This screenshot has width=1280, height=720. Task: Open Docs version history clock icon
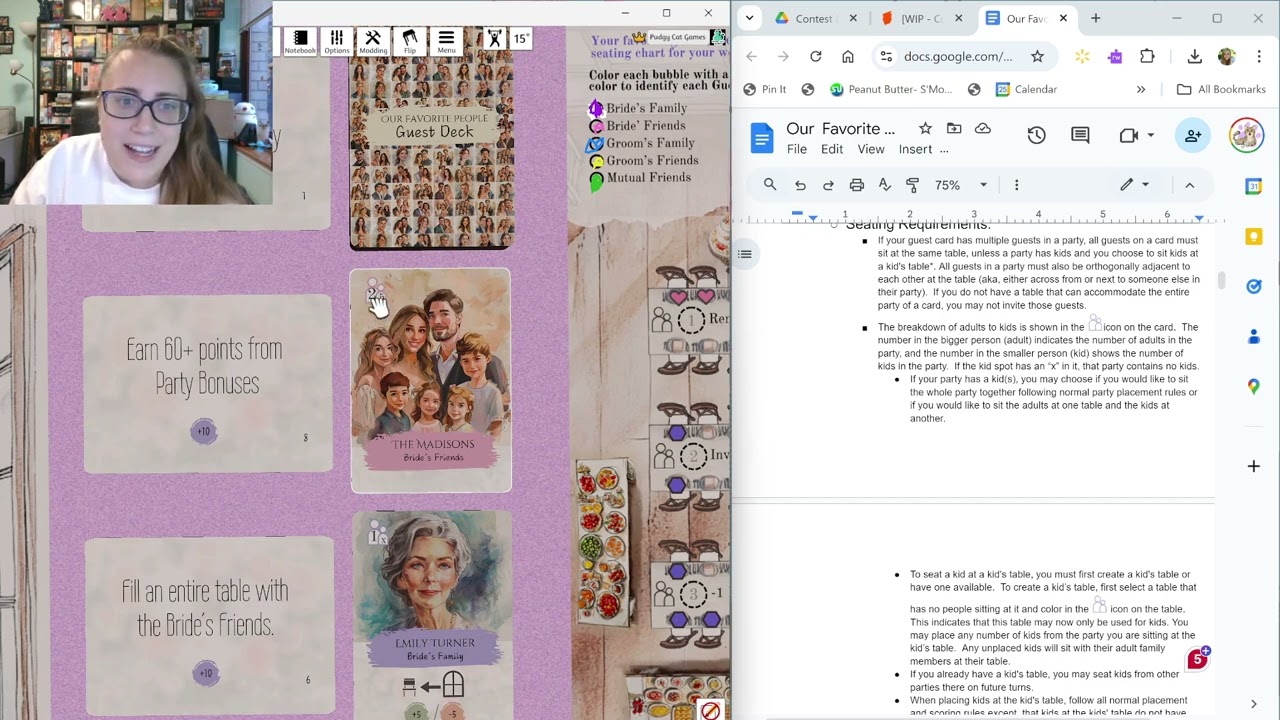coord(1036,135)
